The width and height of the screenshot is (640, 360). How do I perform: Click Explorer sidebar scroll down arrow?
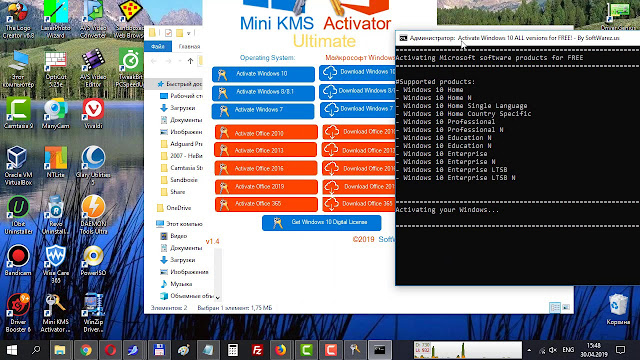(218, 298)
